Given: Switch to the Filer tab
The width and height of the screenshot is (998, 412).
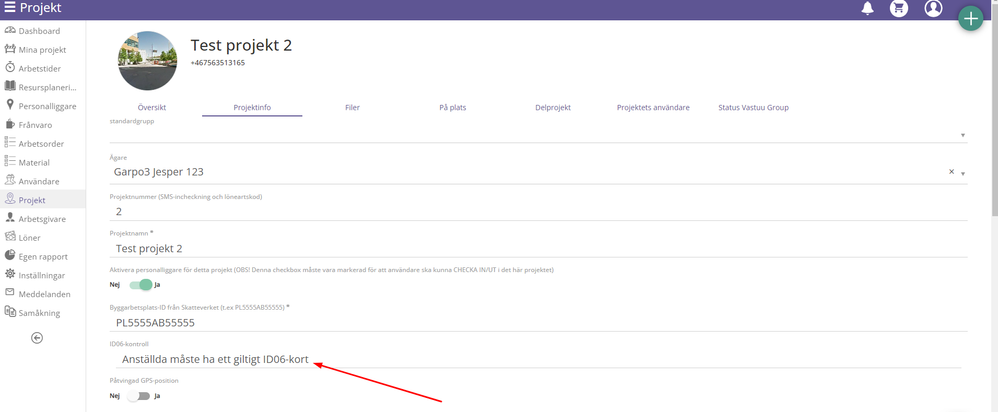Looking at the screenshot, I should (x=353, y=108).
